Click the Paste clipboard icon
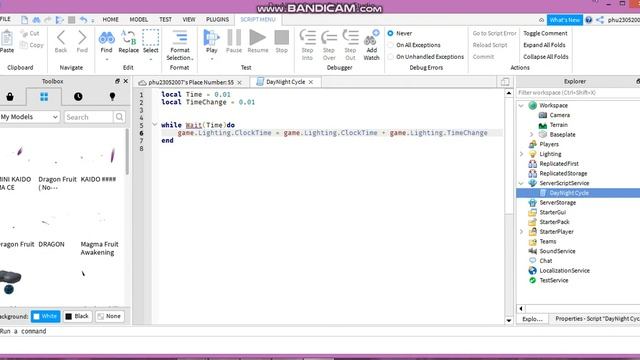 point(6,38)
